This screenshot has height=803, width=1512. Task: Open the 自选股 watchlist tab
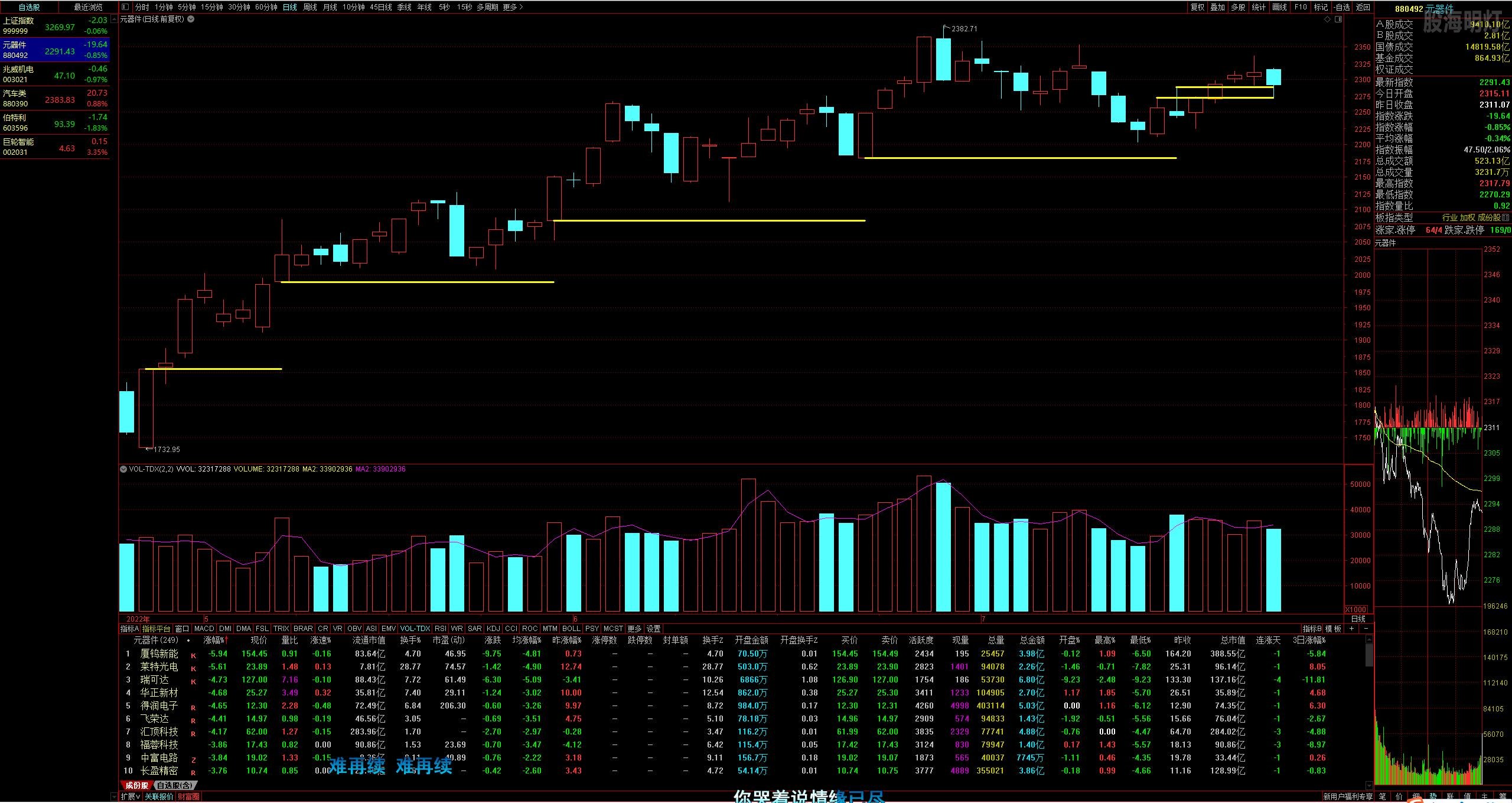tap(29, 7)
